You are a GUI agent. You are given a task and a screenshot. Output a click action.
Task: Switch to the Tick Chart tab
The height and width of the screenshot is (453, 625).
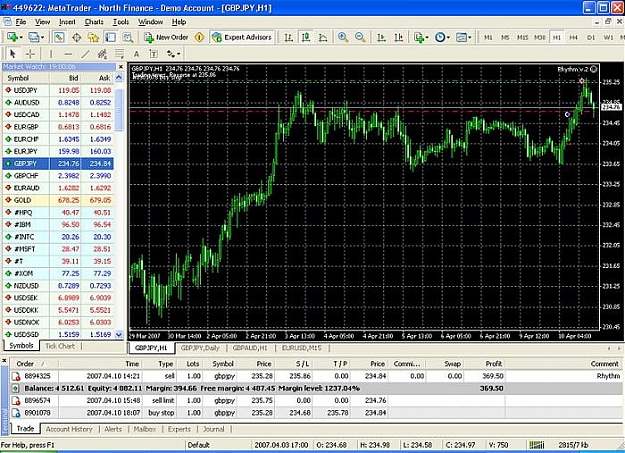pyautogui.click(x=60, y=346)
